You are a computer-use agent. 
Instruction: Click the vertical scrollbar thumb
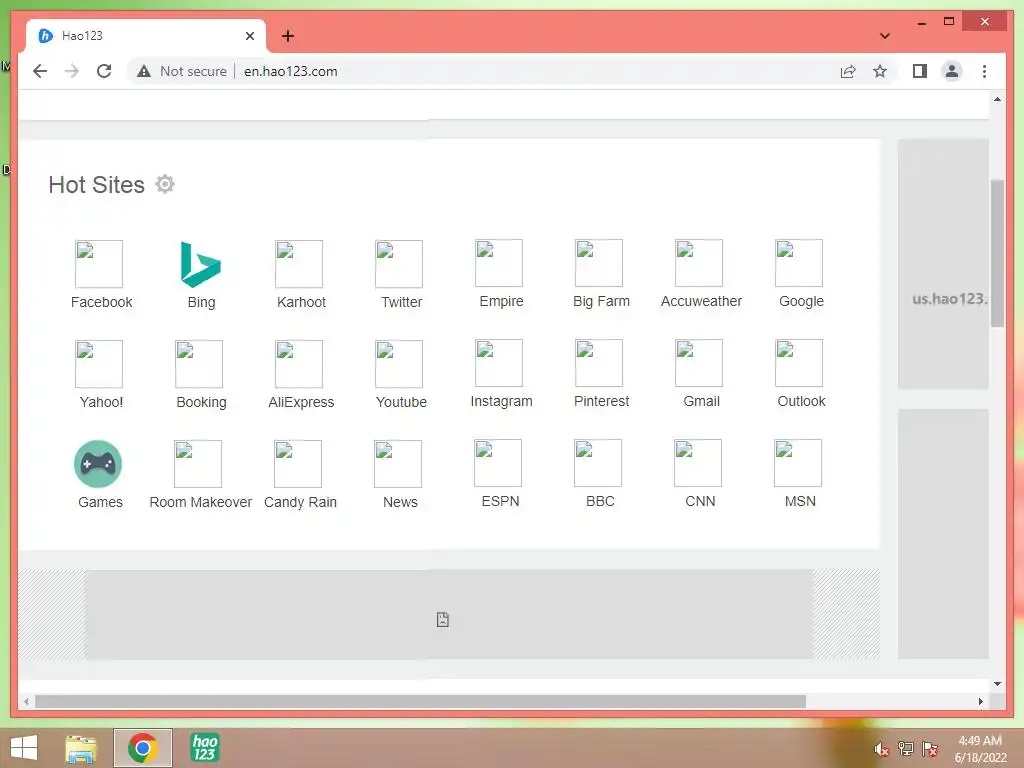point(997,253)
